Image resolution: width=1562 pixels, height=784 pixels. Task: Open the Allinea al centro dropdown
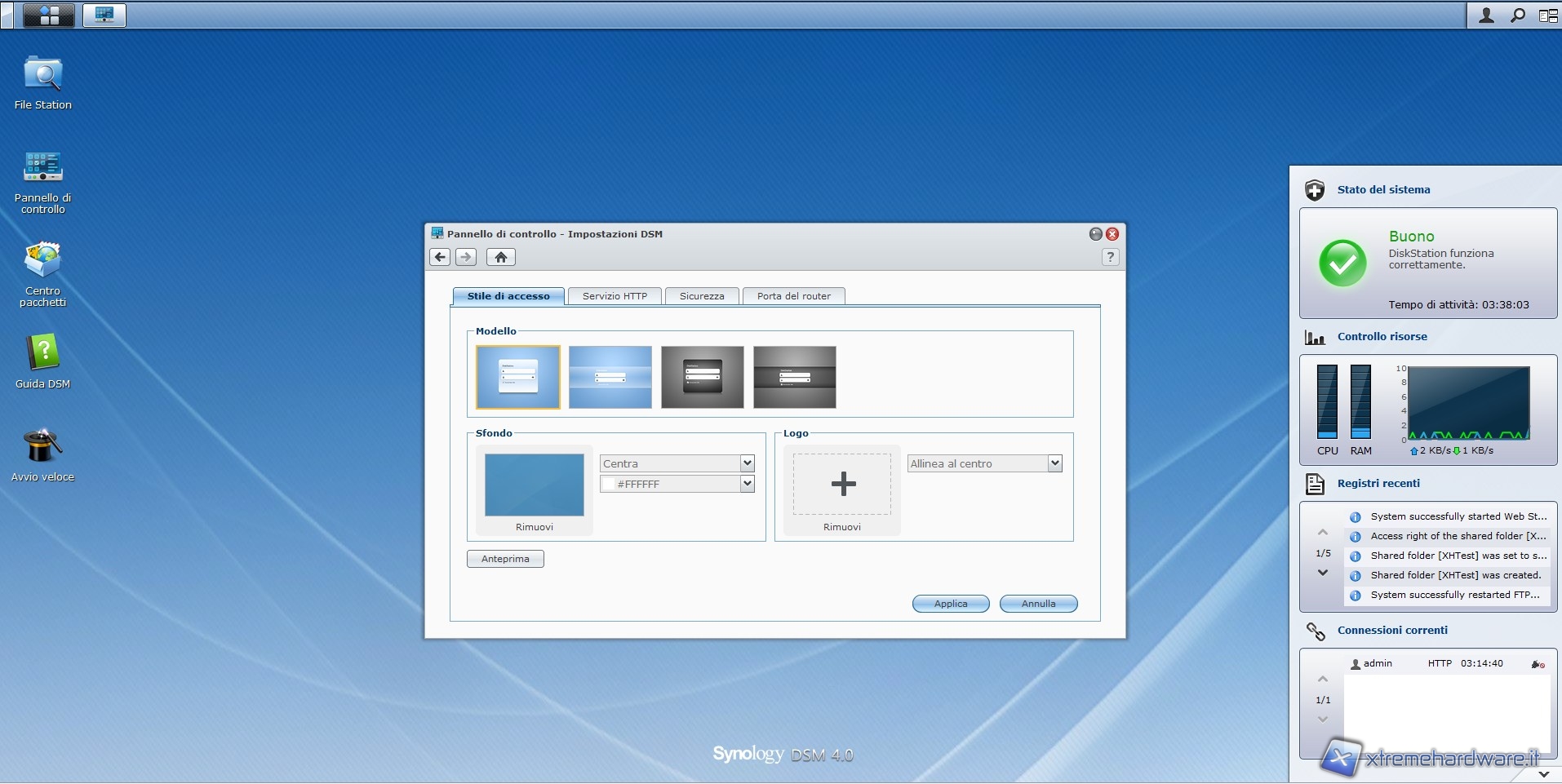point(1054,463)
